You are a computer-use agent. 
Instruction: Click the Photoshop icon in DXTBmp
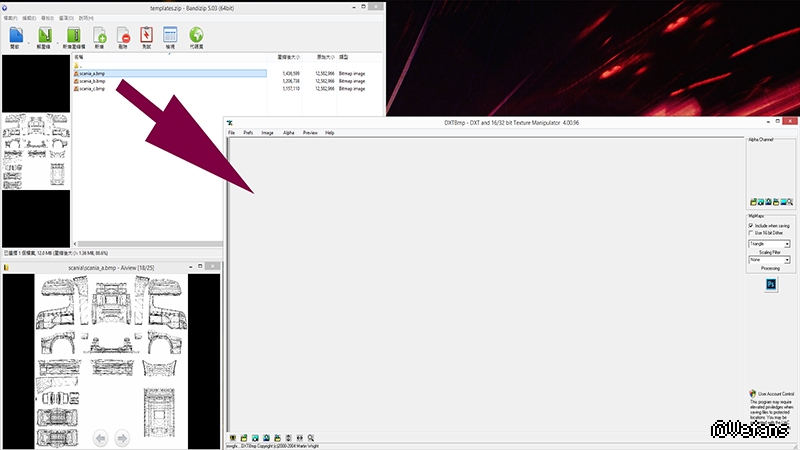[x=771, y=285]
